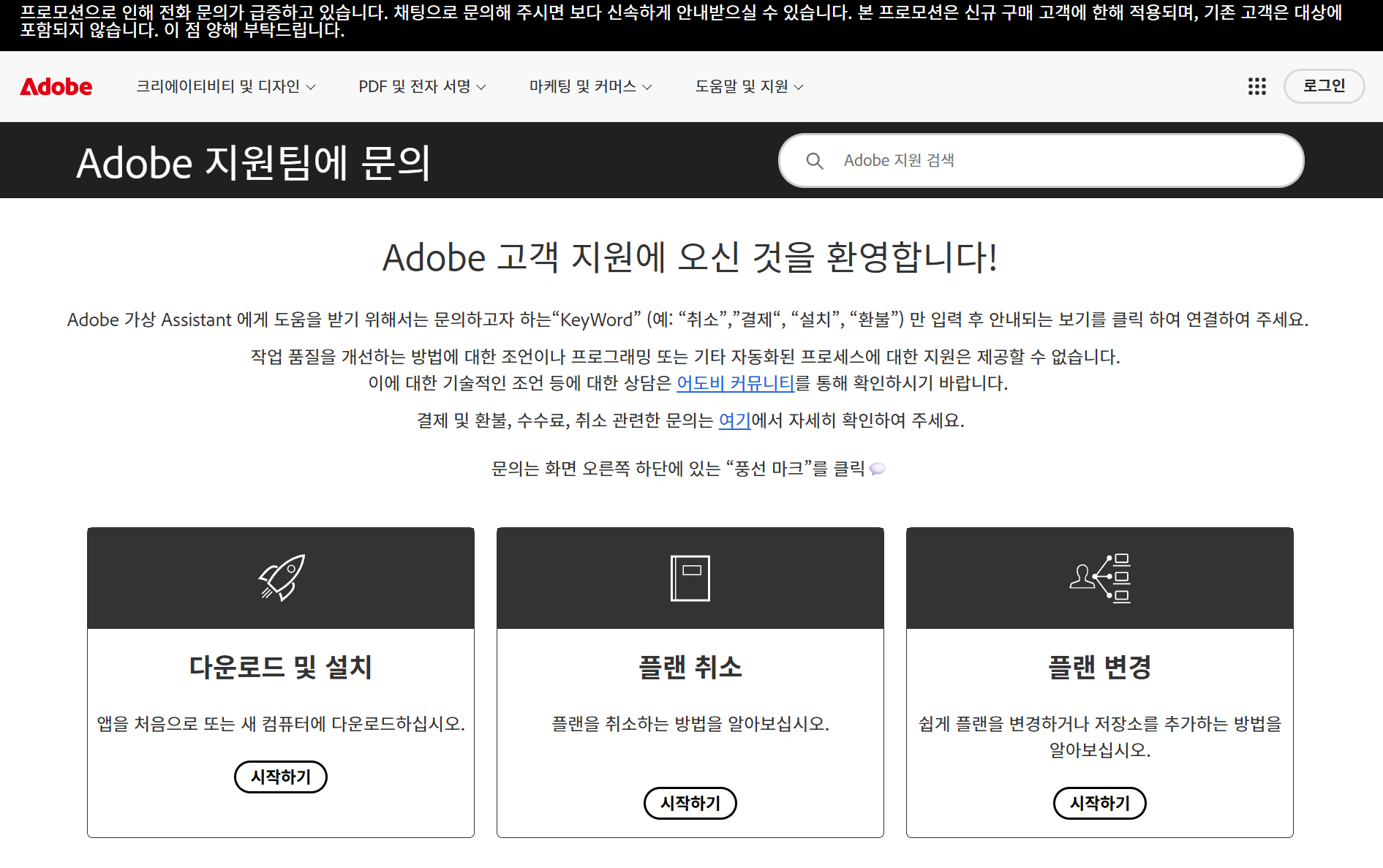Expand PDF 및 전자 서명 menu
The height and width of the screenshot is (868, 1383).
pyautogui.click(x=422, y=86)
